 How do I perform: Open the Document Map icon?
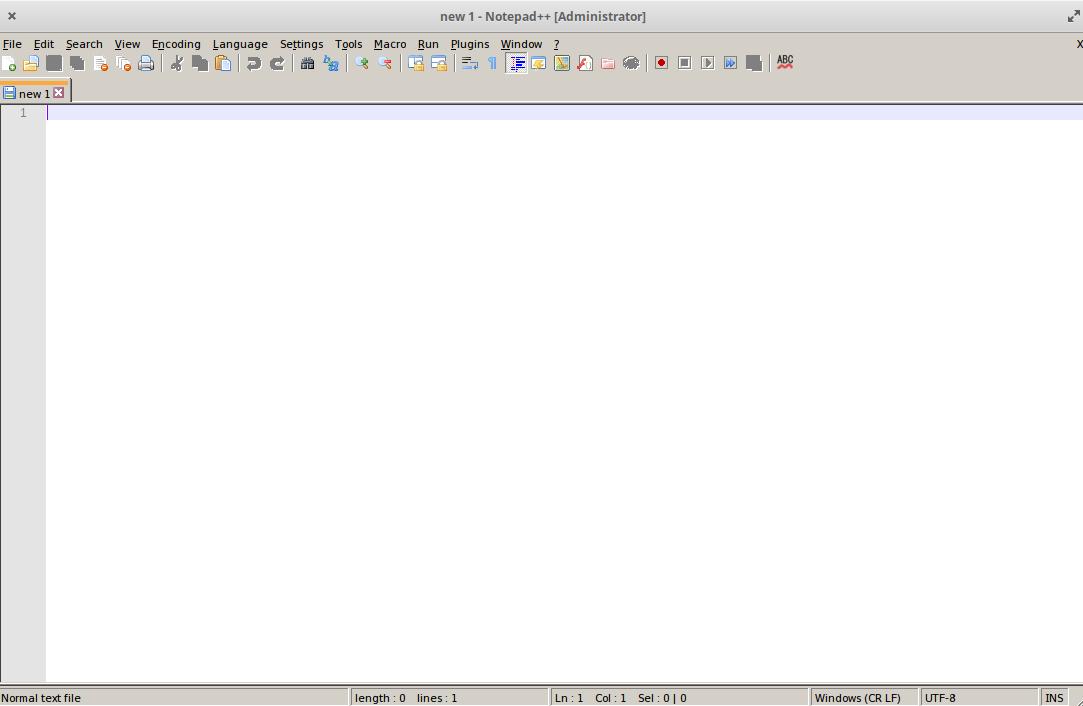(x=562, y=64)
